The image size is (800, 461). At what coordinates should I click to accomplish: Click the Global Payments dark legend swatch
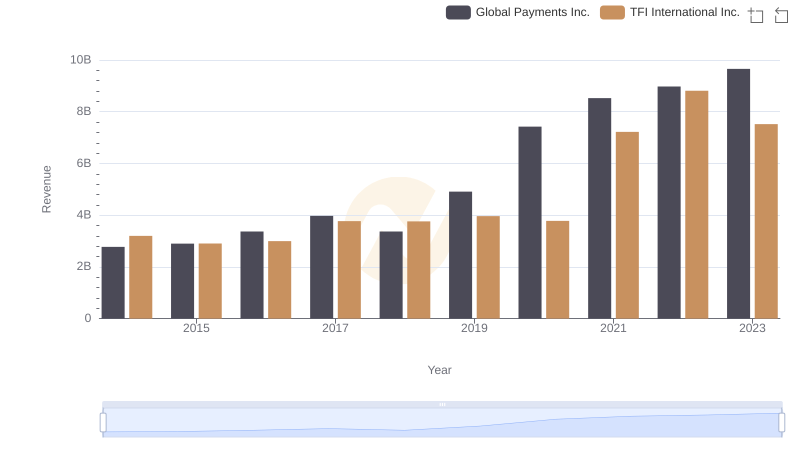pos(458,12)
